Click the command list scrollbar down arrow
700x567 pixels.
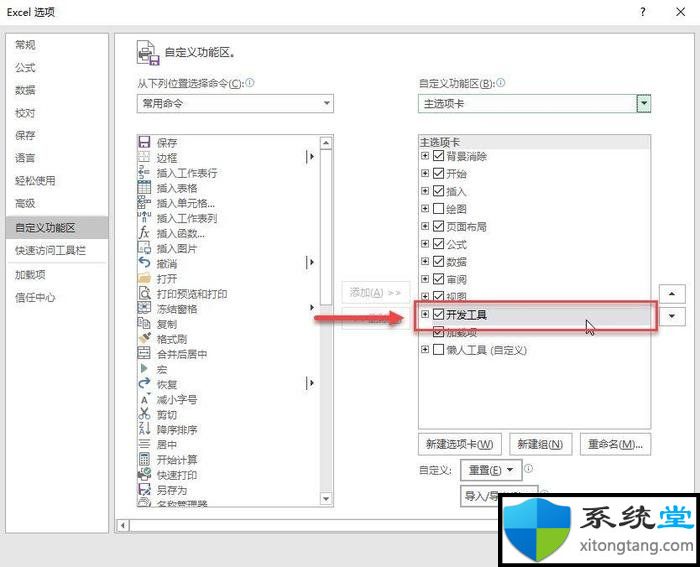click(x=326, y=498)
